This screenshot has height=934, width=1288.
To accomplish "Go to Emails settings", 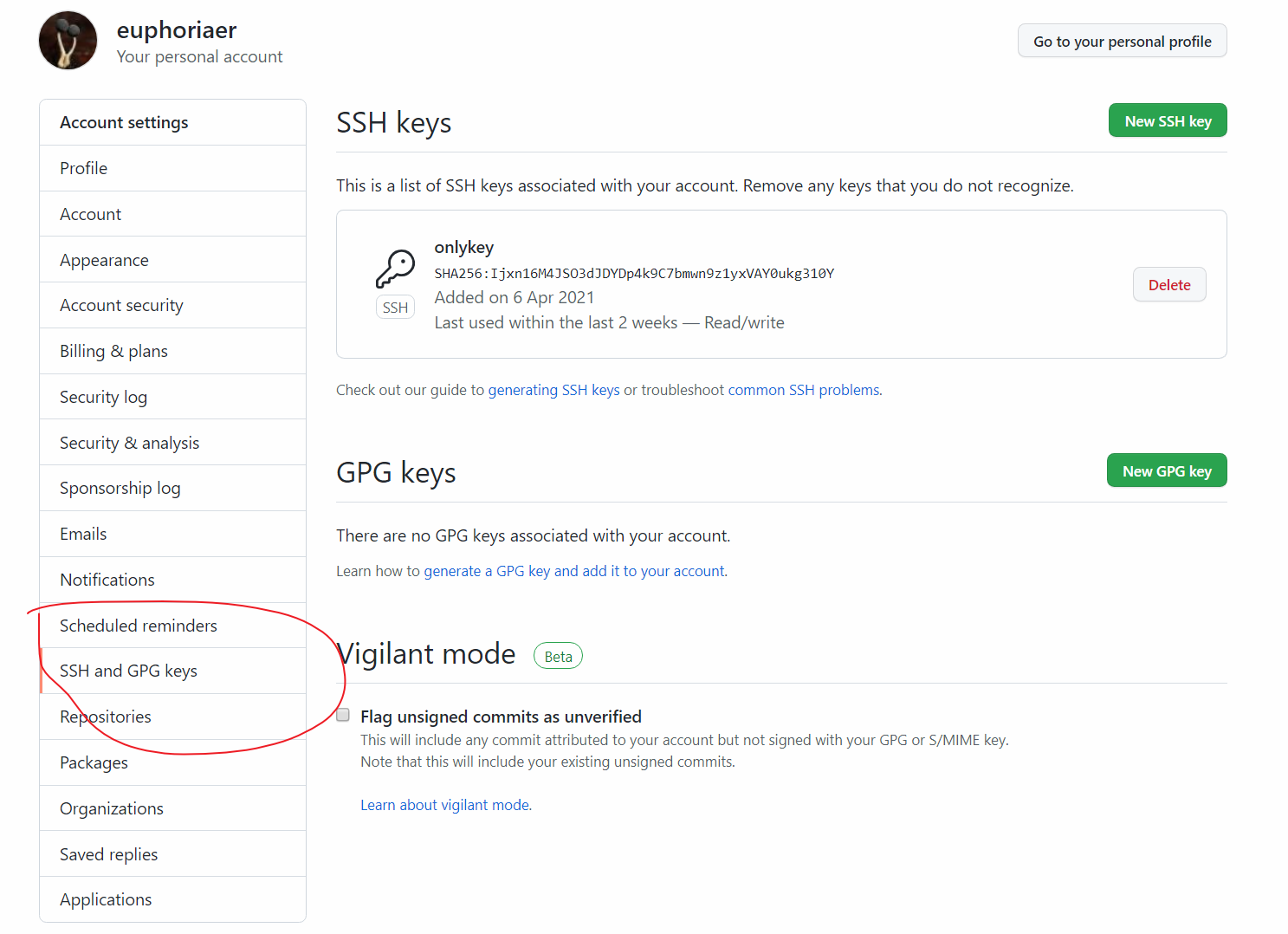I will (172, 534).
